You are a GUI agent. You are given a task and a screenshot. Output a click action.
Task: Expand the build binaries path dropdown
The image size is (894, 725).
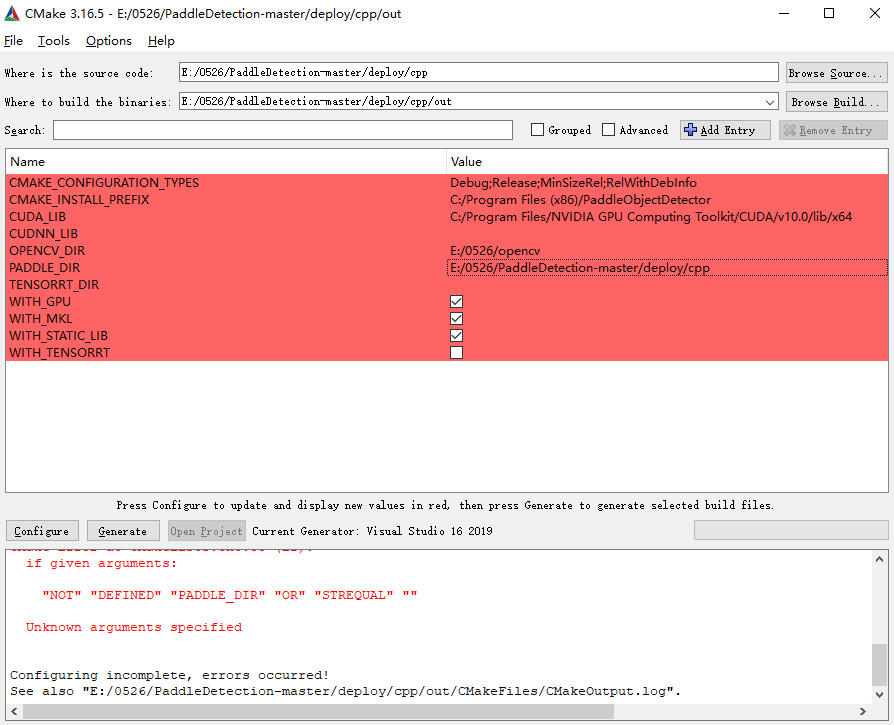(x=770, y=102)
